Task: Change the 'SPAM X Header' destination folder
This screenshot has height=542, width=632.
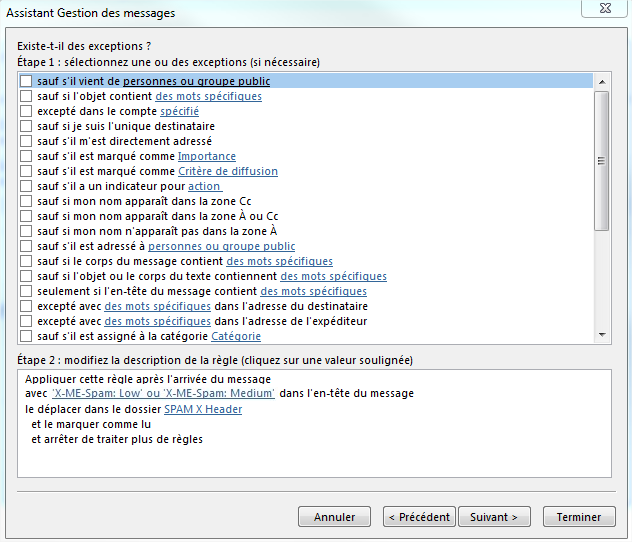Action: [x=203, y=409]
